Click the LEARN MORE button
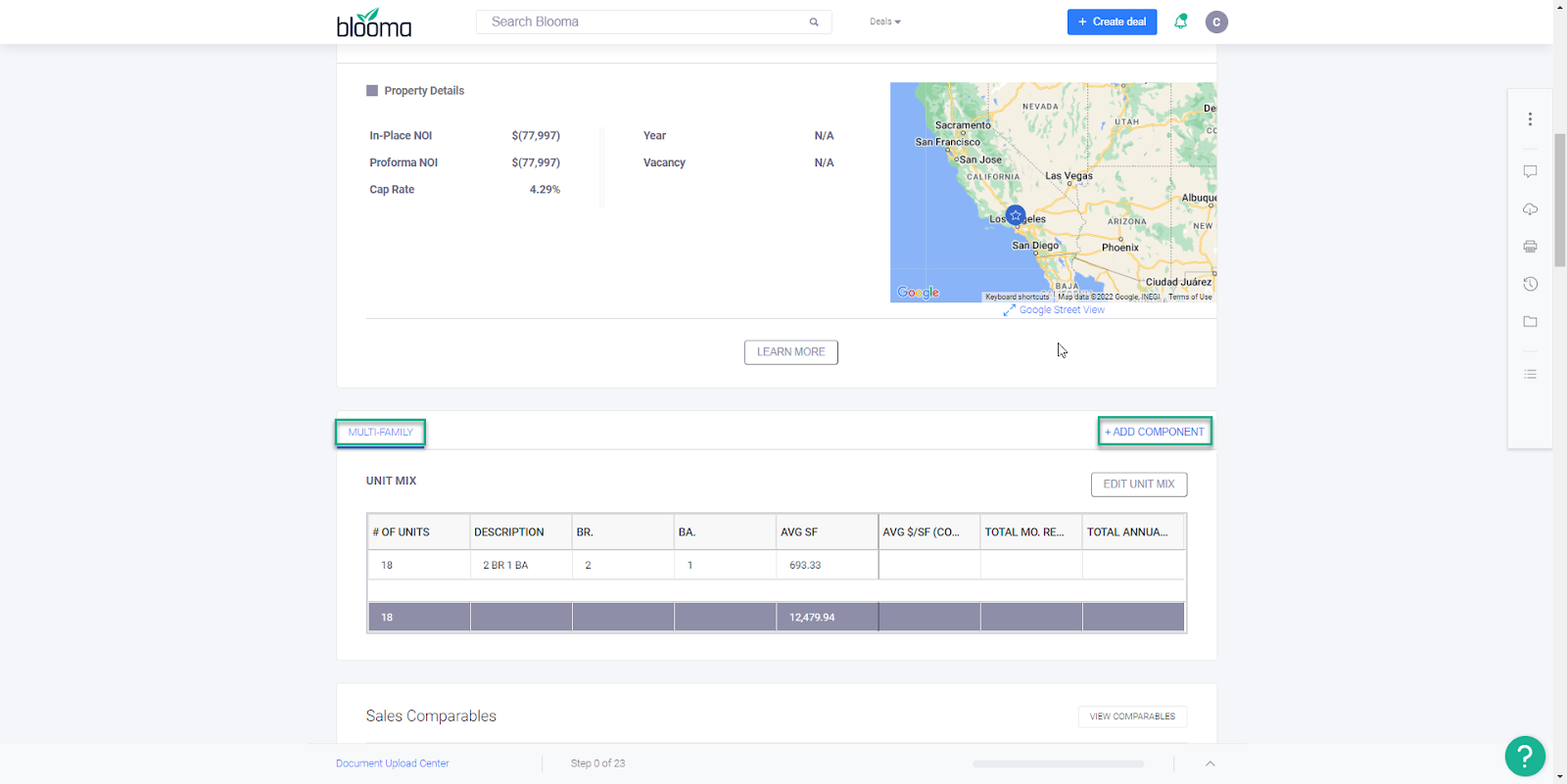 tap(790, 352)
